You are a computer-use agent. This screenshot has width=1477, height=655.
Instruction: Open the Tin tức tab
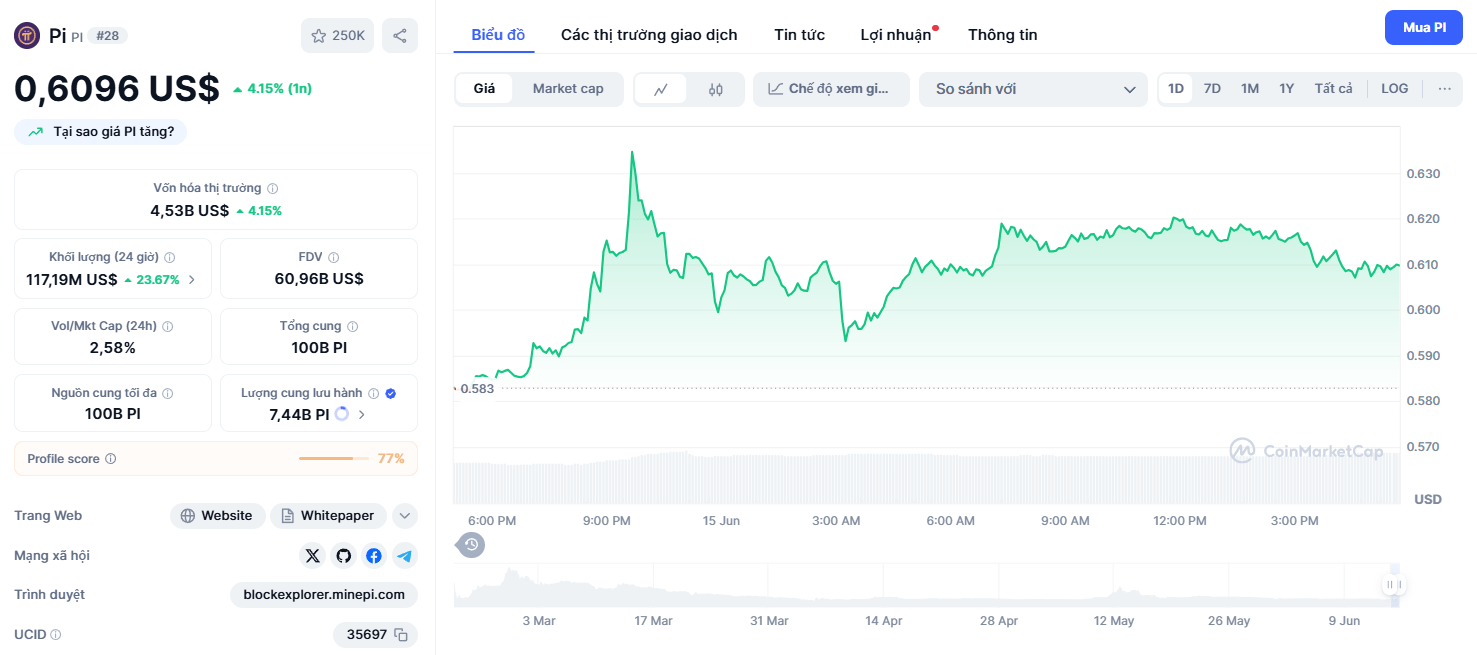(x=799, y=35)
